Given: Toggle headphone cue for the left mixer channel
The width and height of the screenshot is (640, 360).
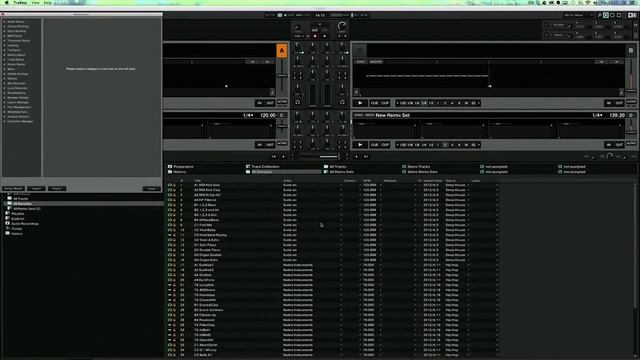Looking at the screenshot, I should 298,102.
